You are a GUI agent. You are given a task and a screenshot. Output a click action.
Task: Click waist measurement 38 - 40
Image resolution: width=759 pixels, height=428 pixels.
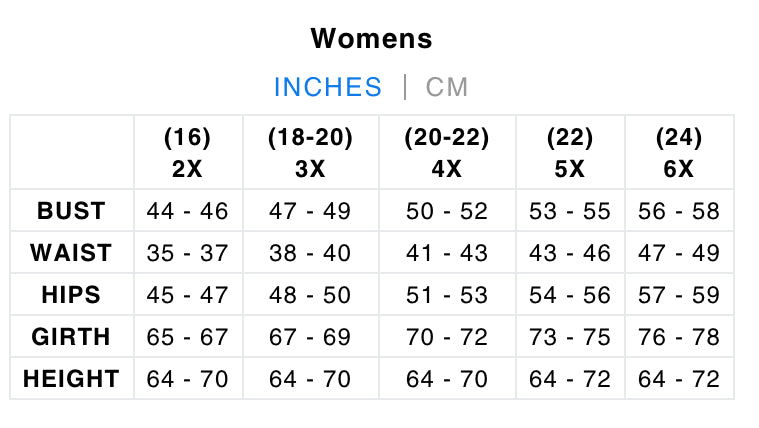click(310, 253)
